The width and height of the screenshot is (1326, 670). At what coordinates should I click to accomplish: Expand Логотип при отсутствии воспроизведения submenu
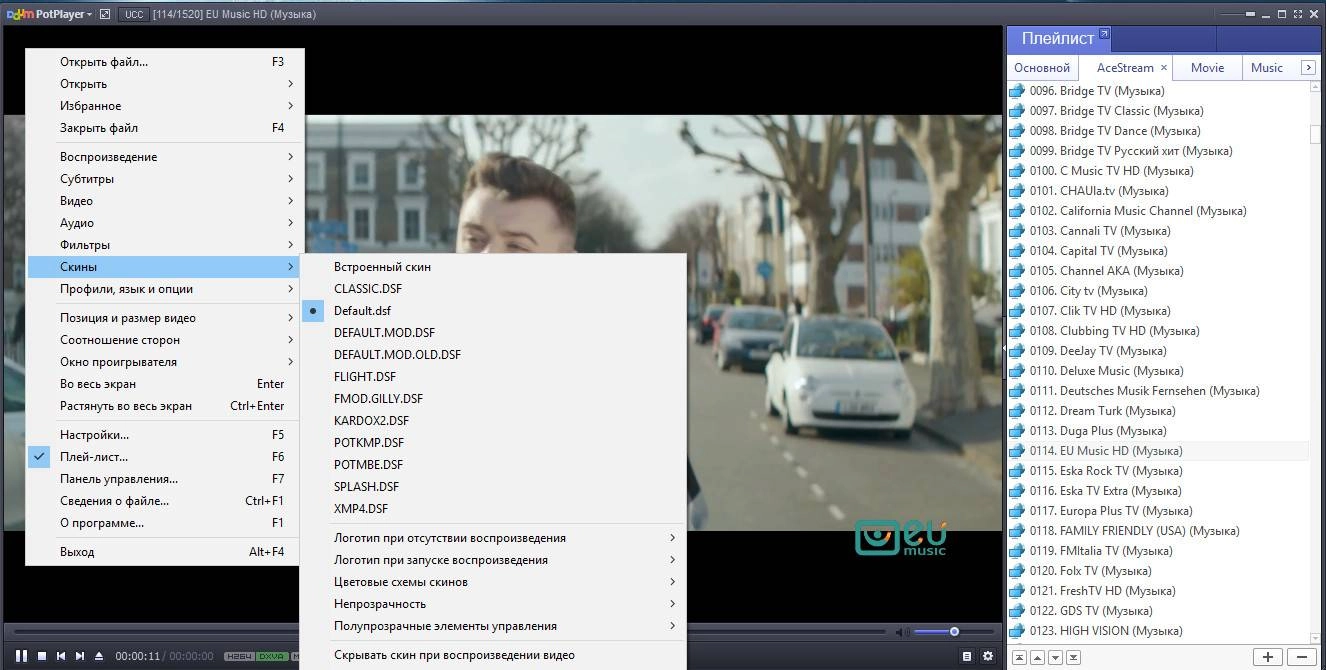(x=494, y=538)
